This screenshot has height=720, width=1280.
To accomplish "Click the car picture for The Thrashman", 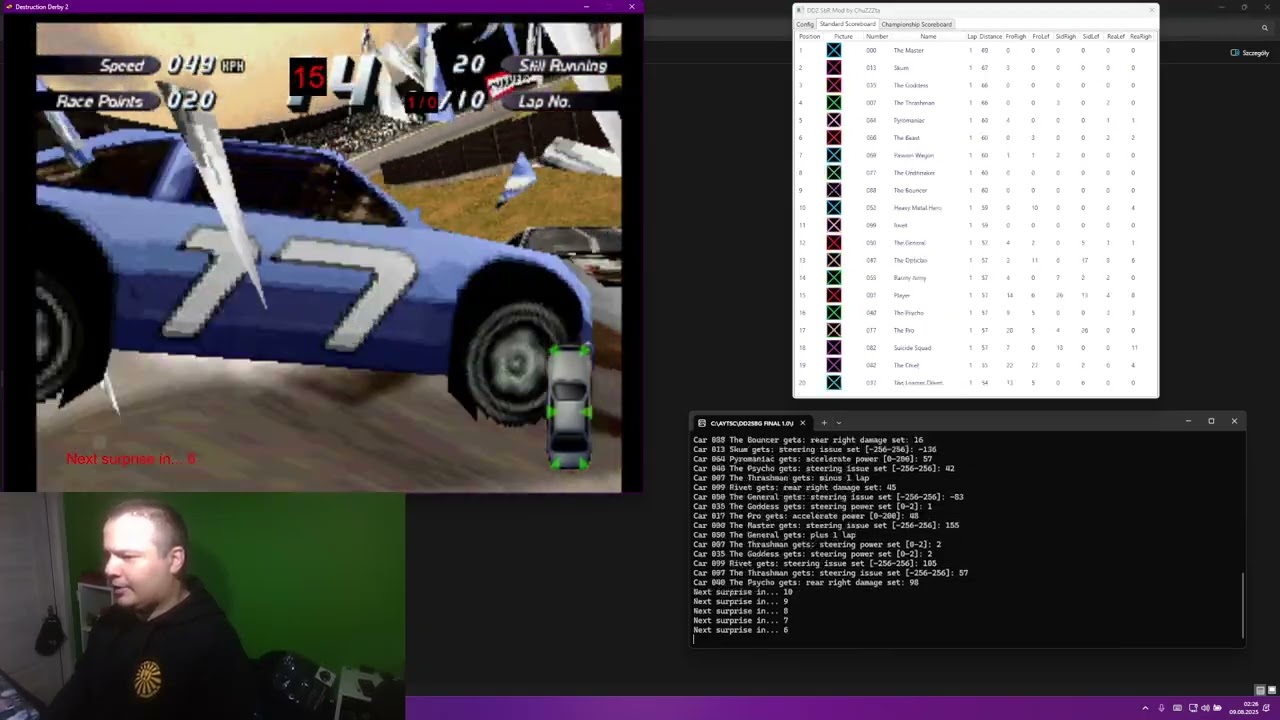I will click(x=834, y=103).
